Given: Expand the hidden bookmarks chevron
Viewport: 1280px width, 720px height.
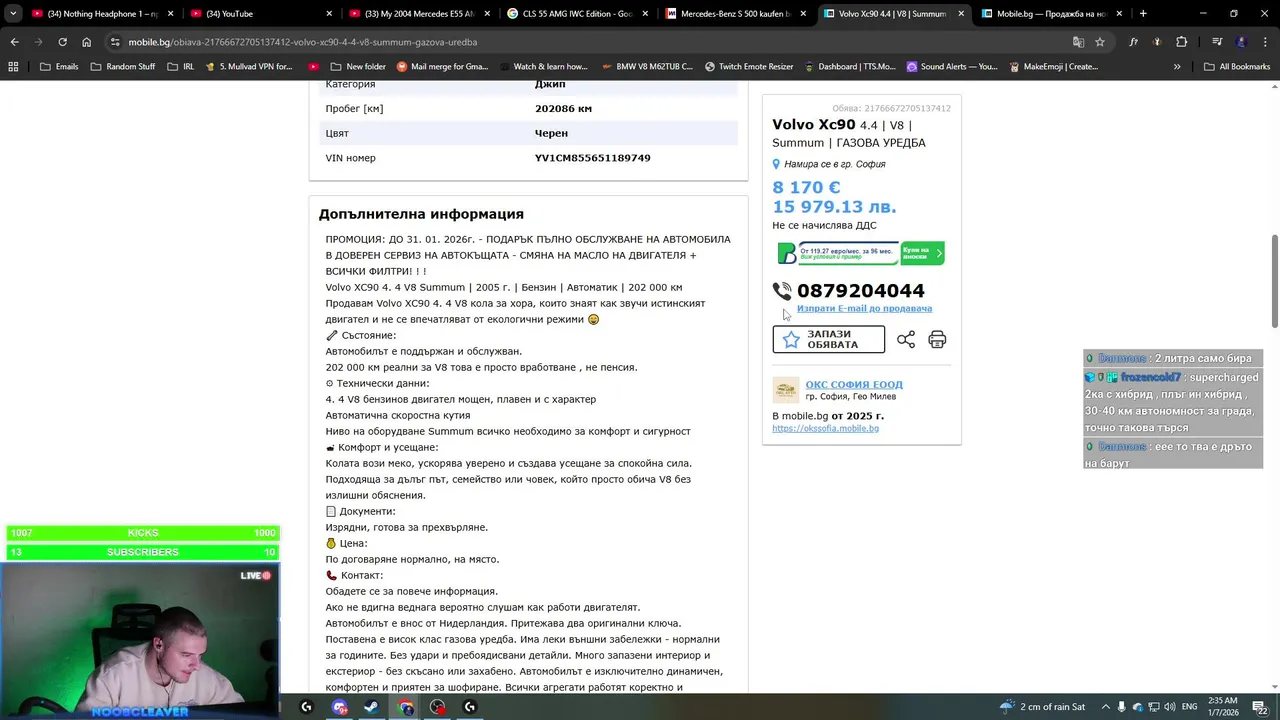Looking at the screenshot, I should pyautogui.click(x=1177, y=67).
